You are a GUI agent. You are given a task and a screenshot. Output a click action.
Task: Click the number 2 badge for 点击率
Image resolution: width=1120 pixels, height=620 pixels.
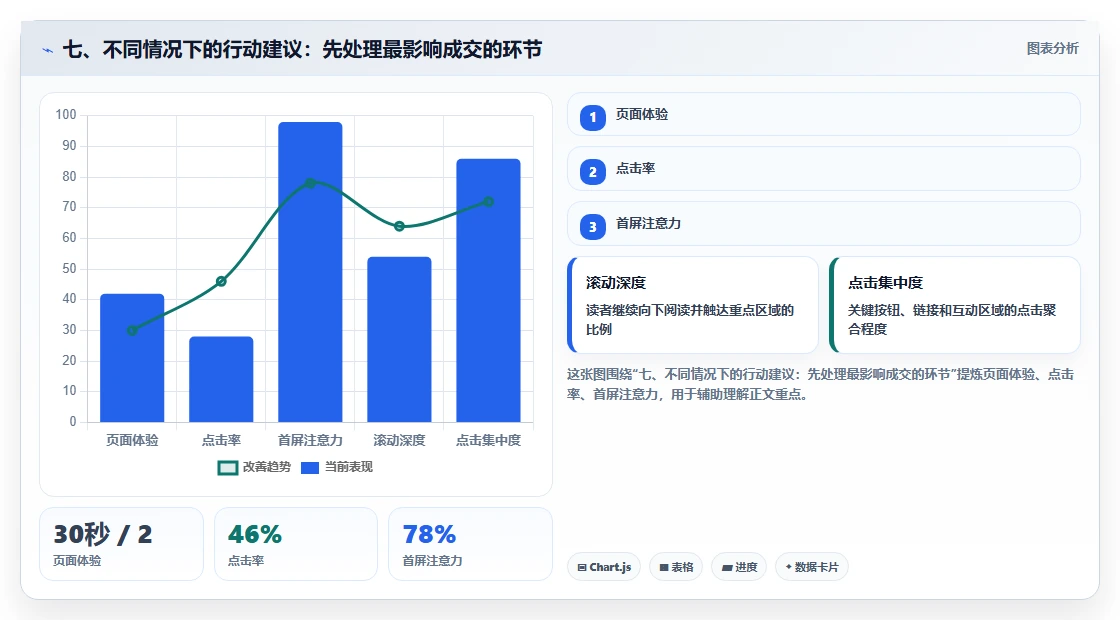pos(592,171)
